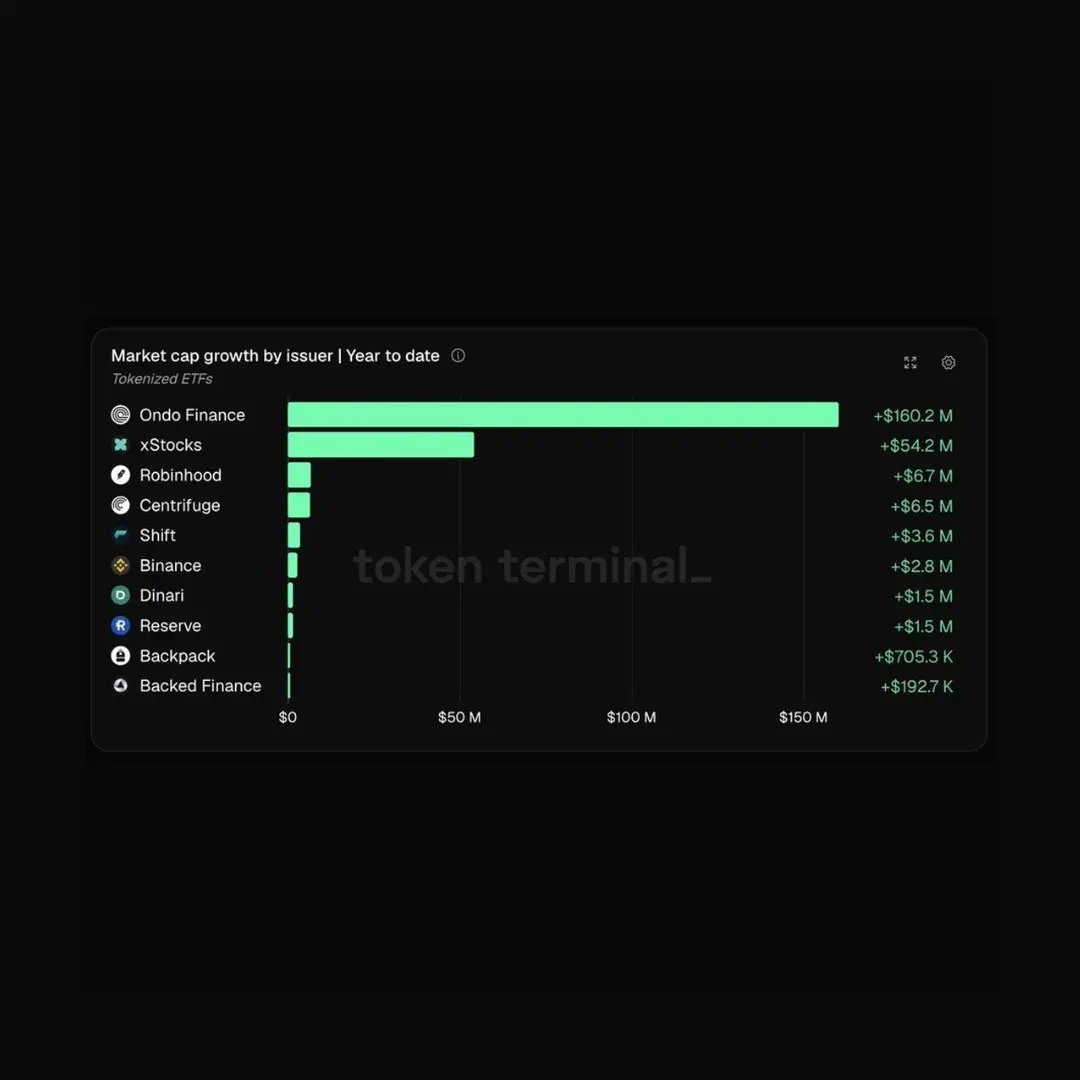Viewport: 1080px width, 1080px height.
Task: Click the Reserve logo icon
Action: 121,625
